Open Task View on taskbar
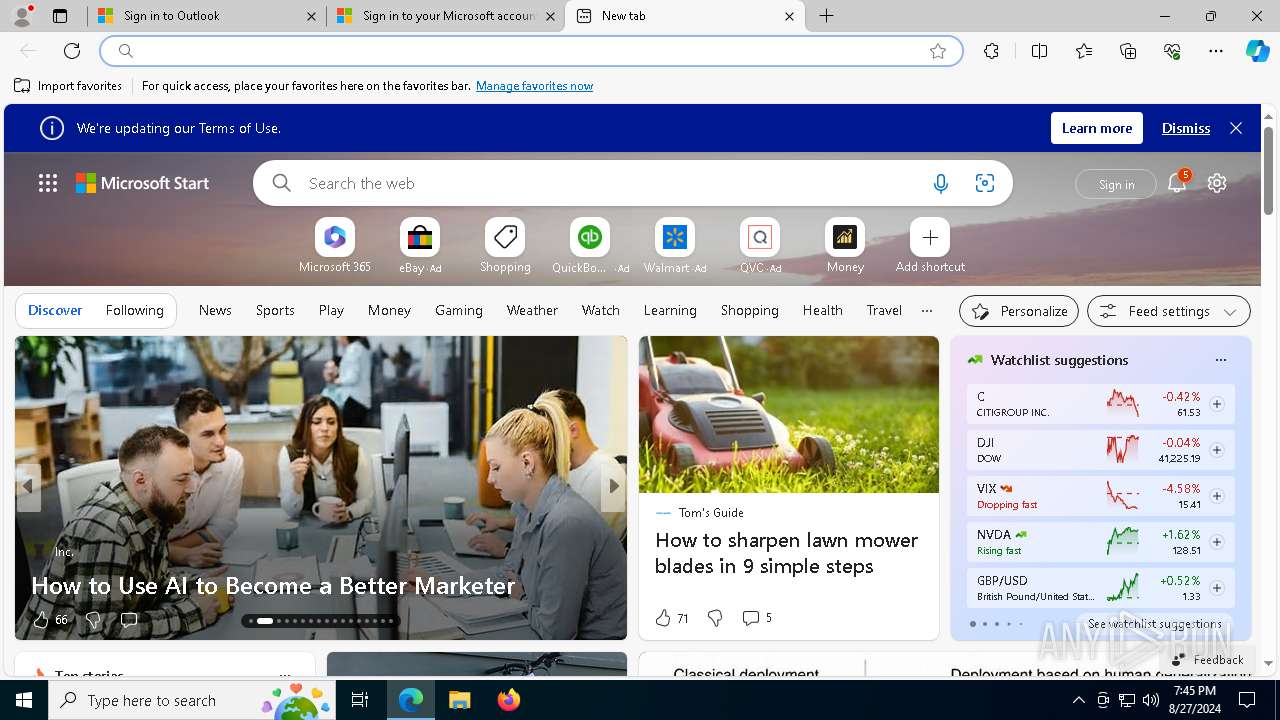The width and height of the screenshot is (1280, 720). [x=360, y=700]
